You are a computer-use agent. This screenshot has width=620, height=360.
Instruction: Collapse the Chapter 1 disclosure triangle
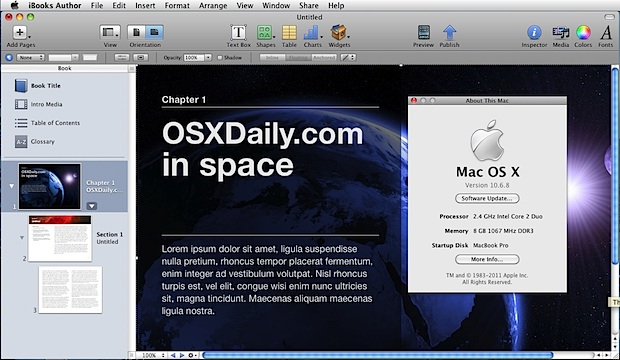click(x=11, y=186)
